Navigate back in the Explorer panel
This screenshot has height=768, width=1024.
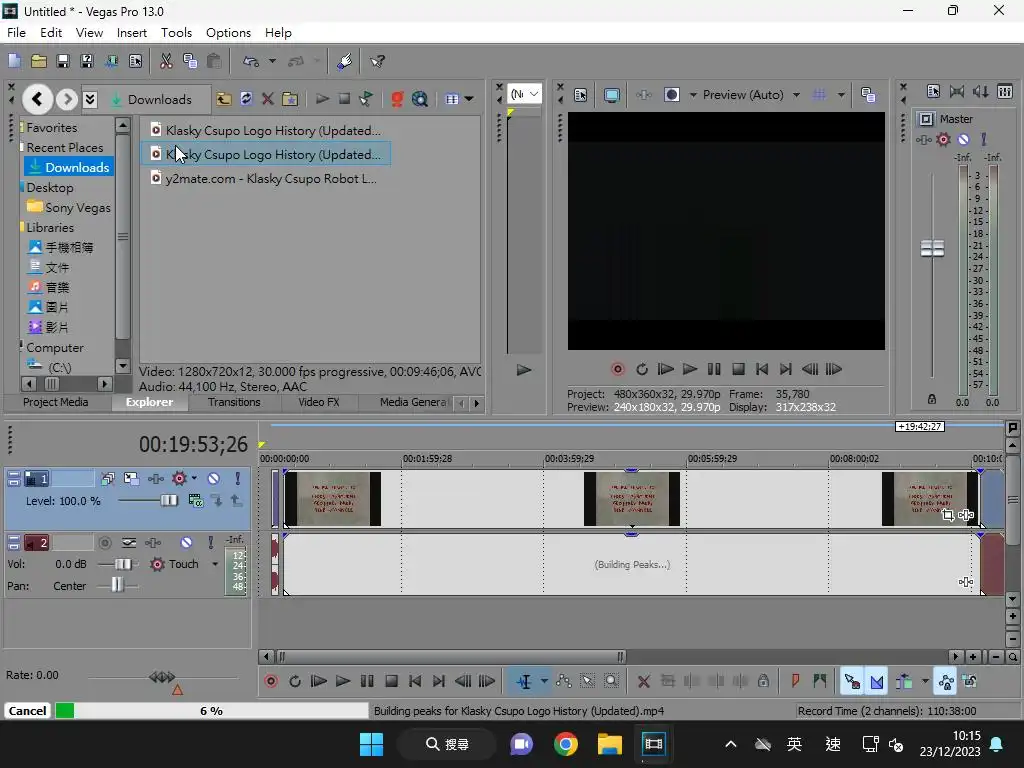point(37,99)
